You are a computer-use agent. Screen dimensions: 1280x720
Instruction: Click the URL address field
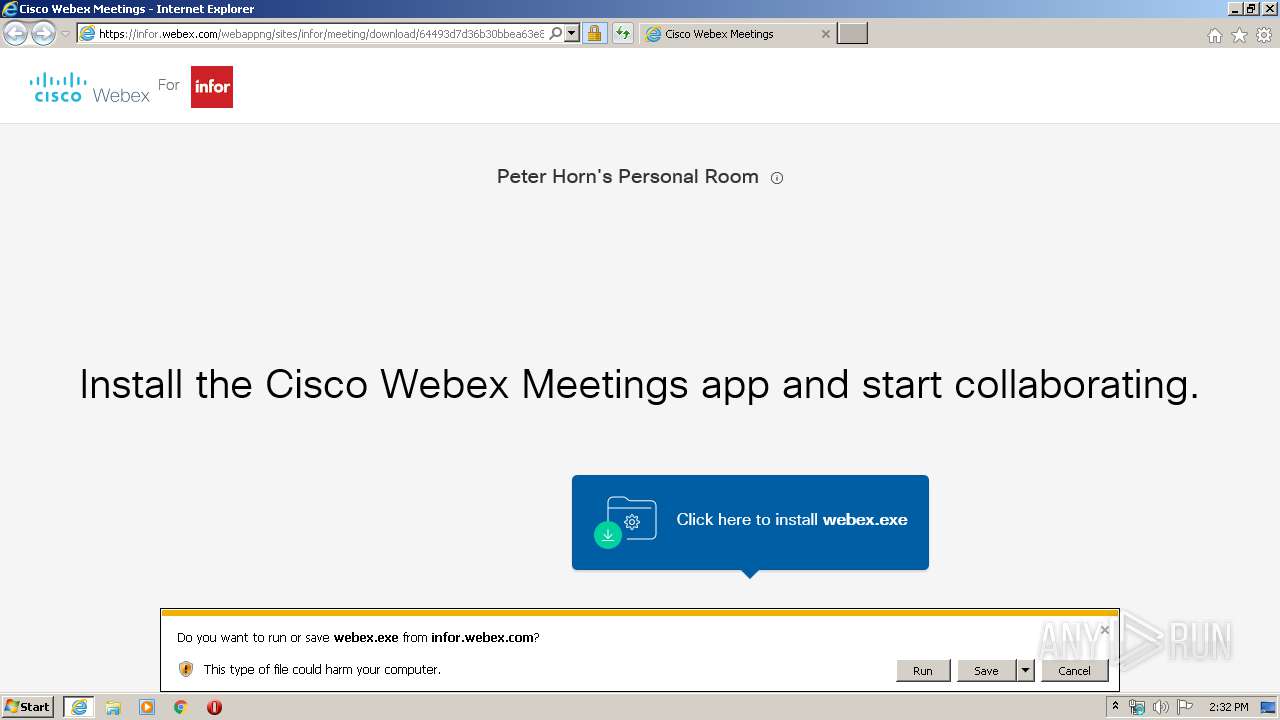click(320, 34)
